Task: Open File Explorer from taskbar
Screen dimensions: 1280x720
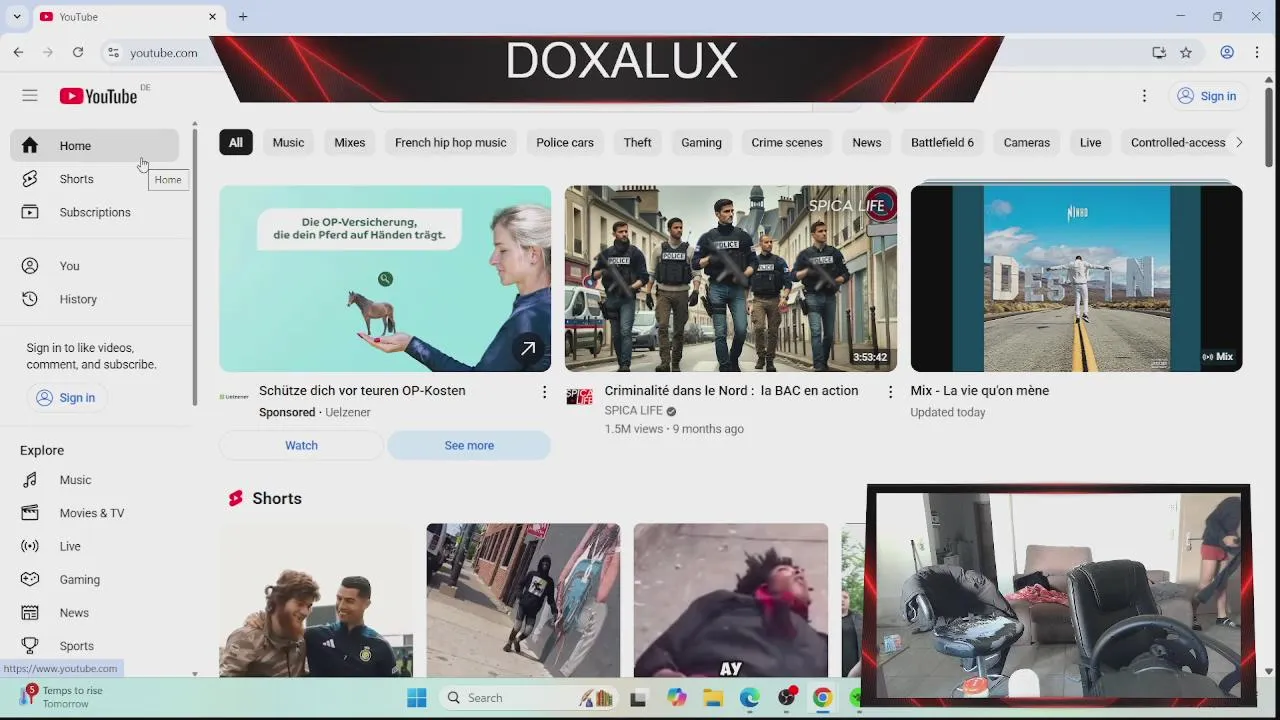Action: pos(713,698)
